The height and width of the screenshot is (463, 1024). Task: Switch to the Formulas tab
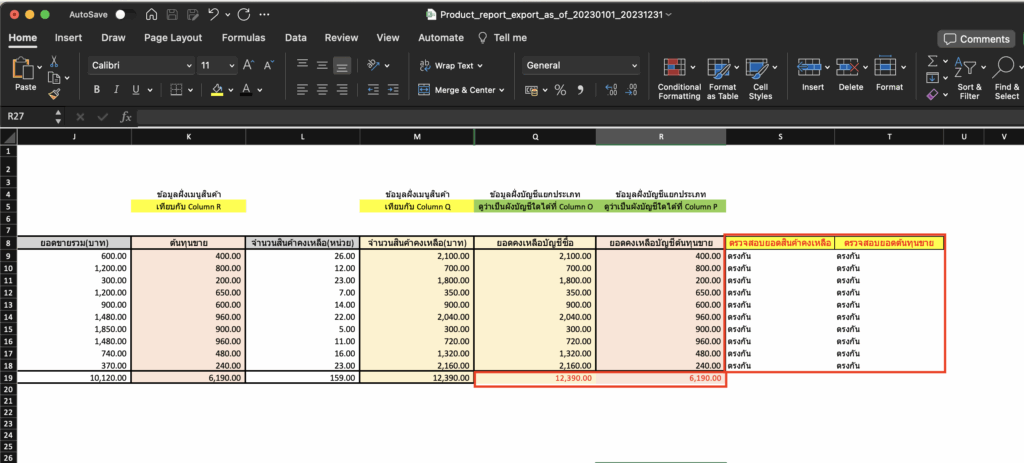[243, 38]
